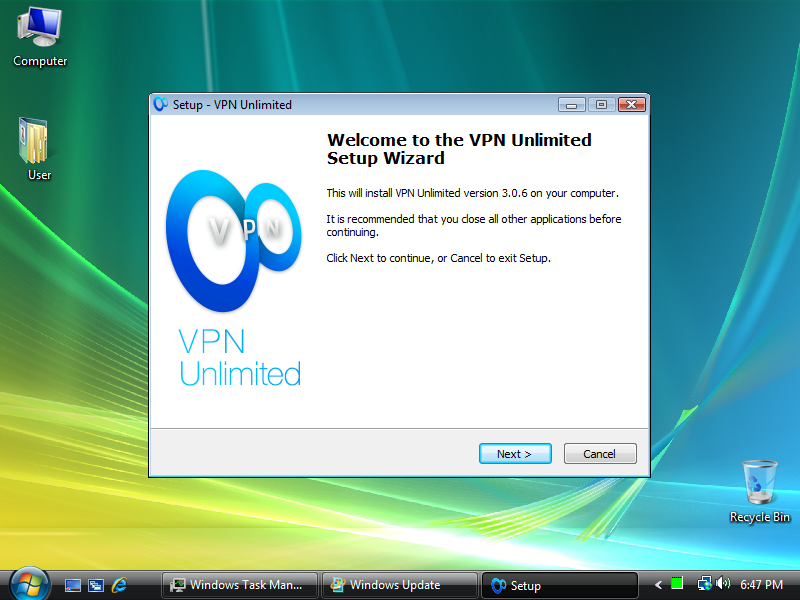Click Switch Between Windows quick launch icon
This screenshot has height=600, width=800.
pos(96,585)
